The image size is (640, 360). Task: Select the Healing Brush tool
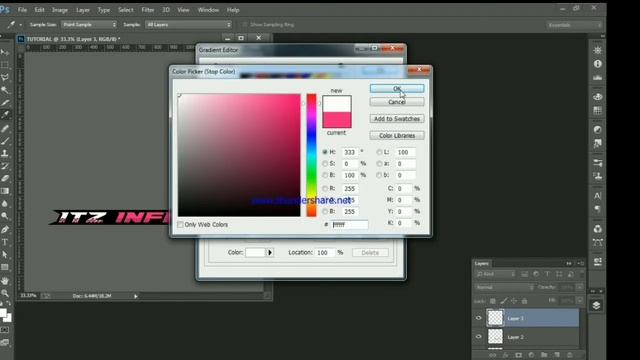pos(4,128)
